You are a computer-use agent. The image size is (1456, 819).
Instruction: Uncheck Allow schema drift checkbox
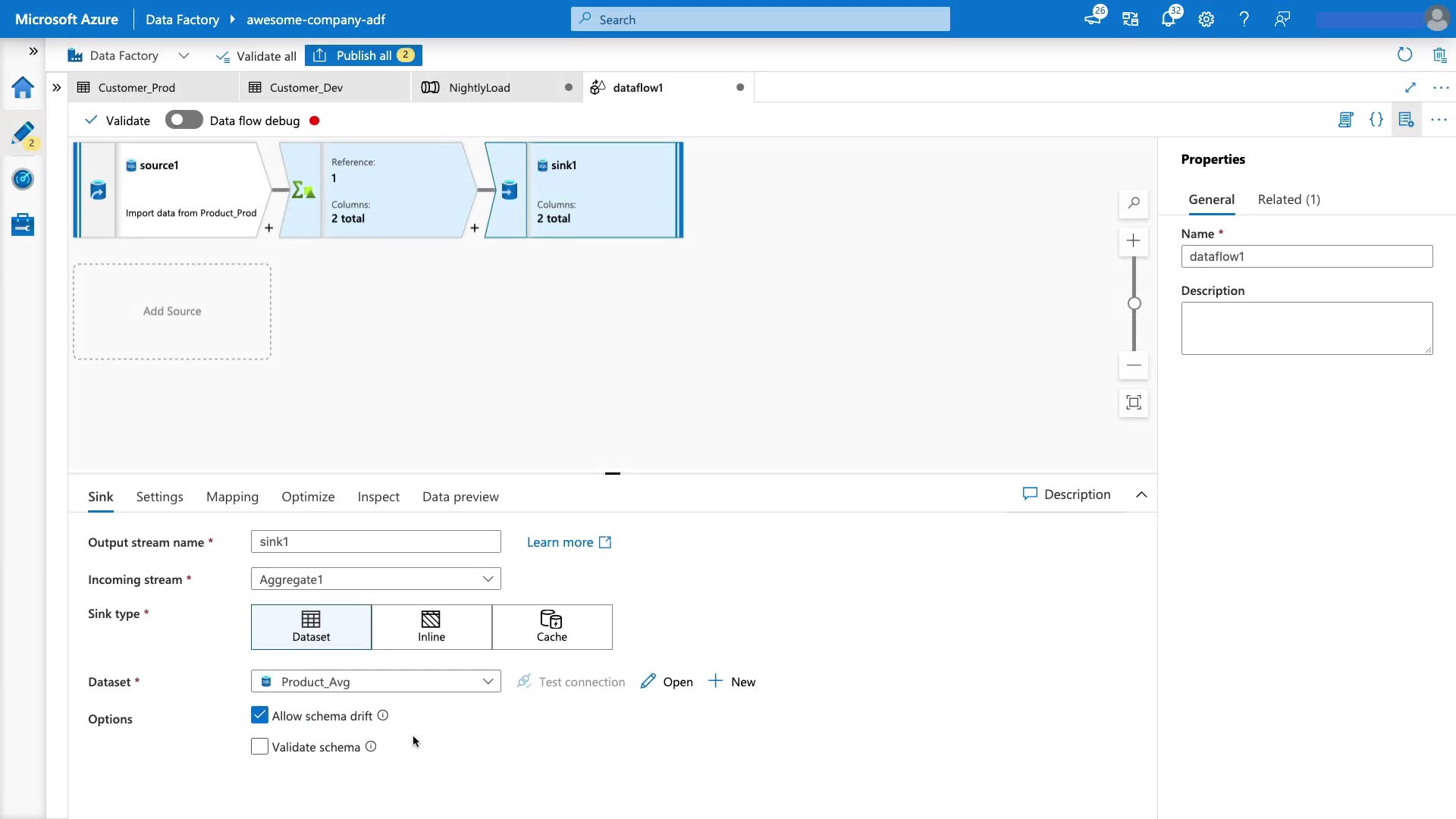pyautogui.click(x=259, y=715)
